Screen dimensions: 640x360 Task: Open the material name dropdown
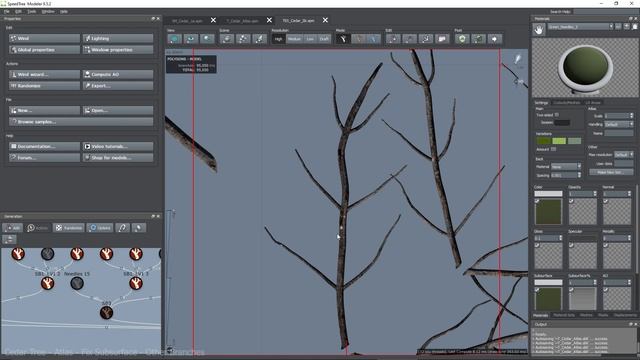[580, 27]
